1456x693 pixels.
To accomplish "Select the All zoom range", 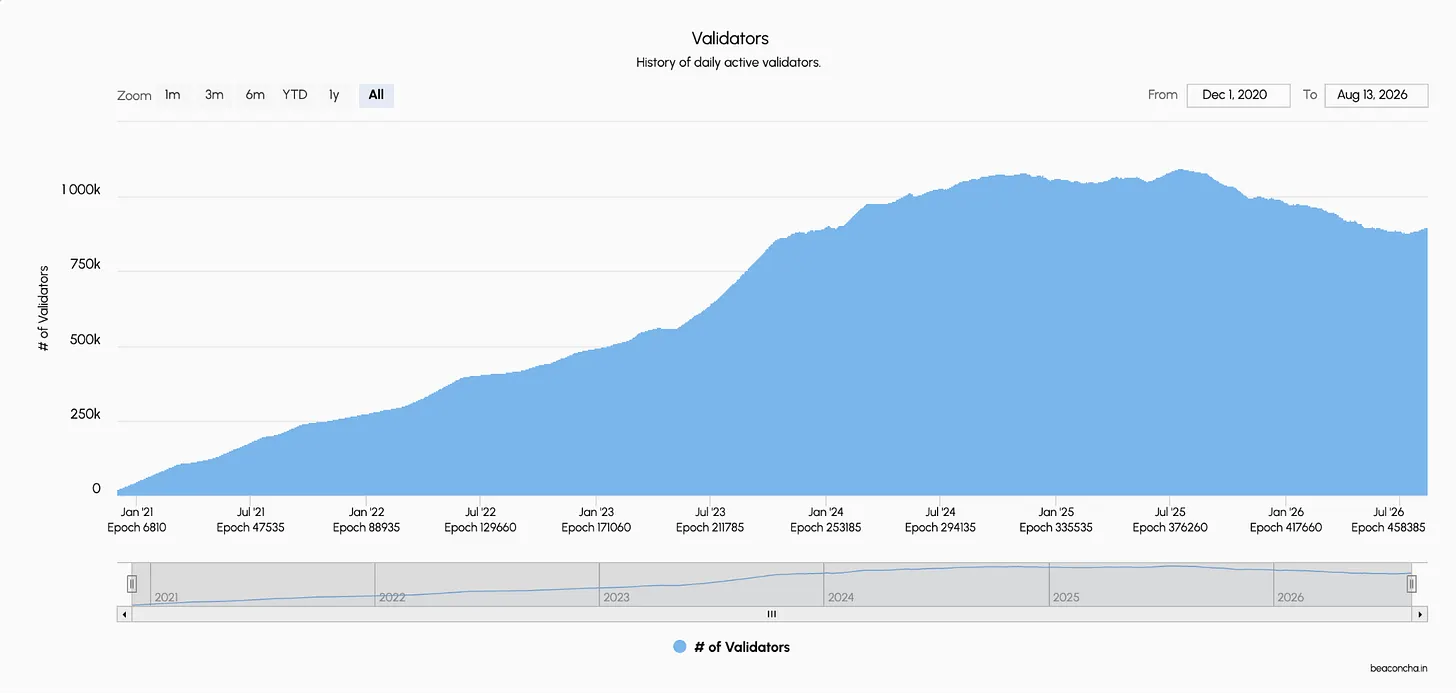I will click(376, 95).
